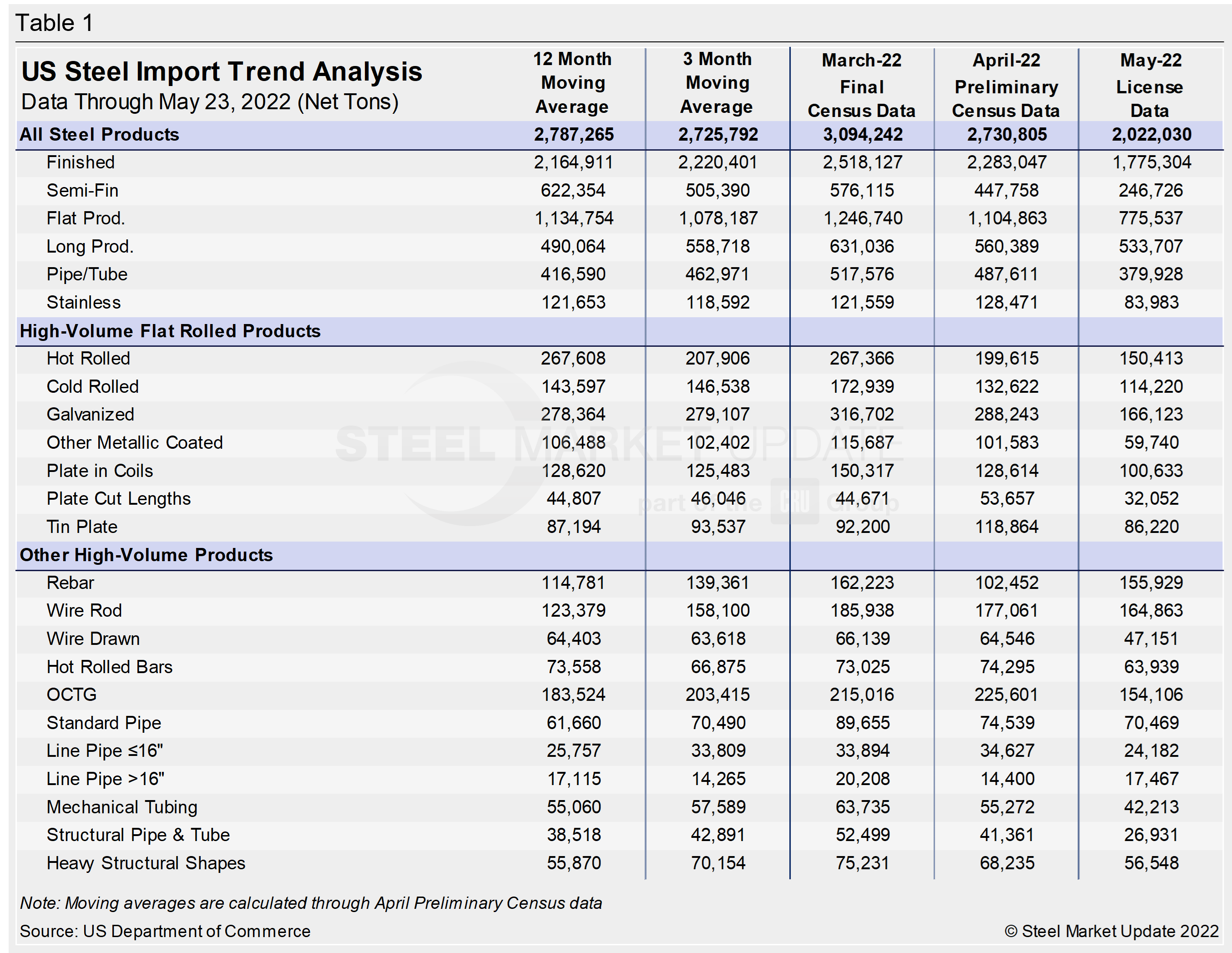Select the "Galvanized" row label
The width and height of the screenshot is (1232, 953).
pos(90,415)
